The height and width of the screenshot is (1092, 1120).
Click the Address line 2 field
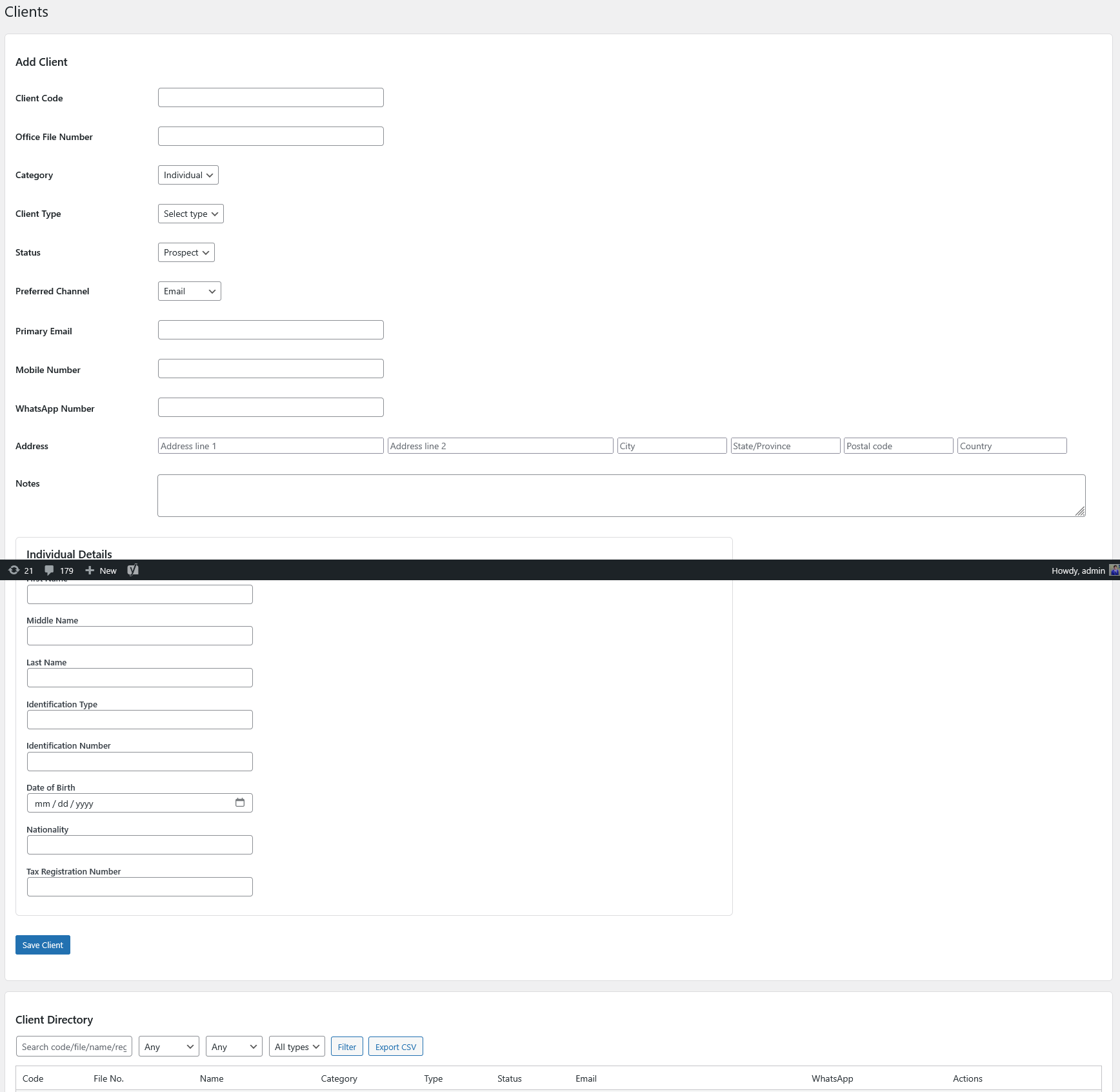[501, 446]
